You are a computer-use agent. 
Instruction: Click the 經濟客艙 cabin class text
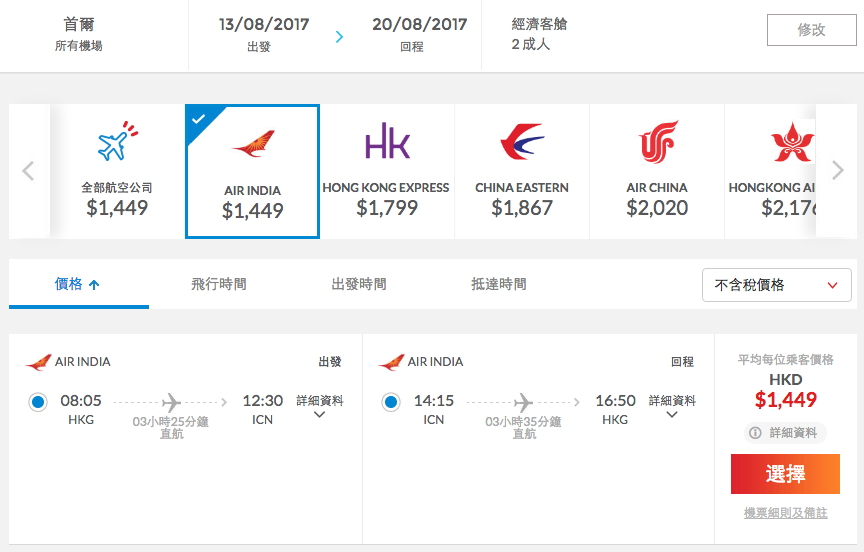[x=539, y=24]
